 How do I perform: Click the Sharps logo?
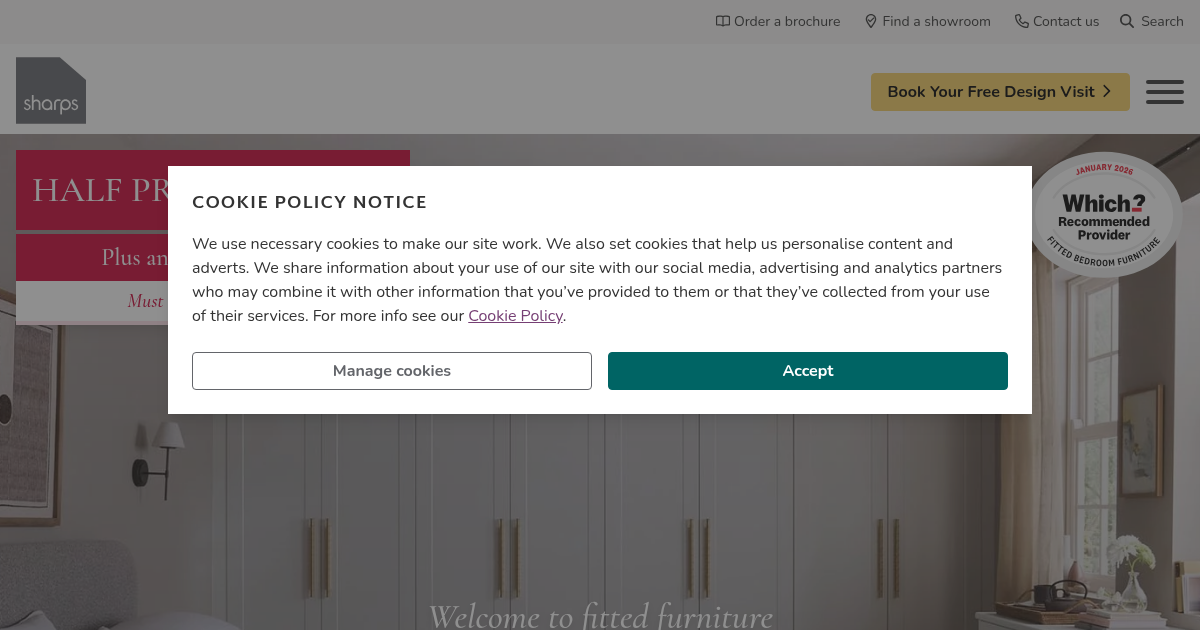pos(51,91)
